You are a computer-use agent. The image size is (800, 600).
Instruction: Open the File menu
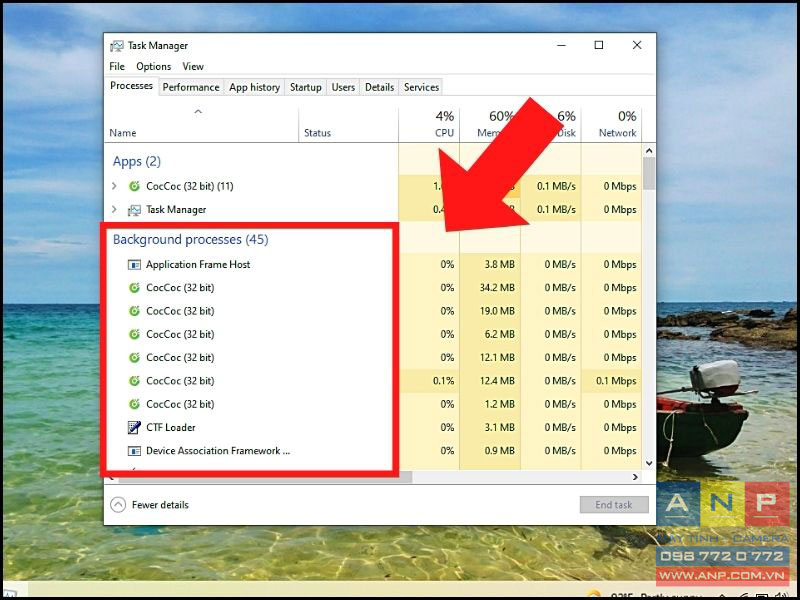[117, 66]
